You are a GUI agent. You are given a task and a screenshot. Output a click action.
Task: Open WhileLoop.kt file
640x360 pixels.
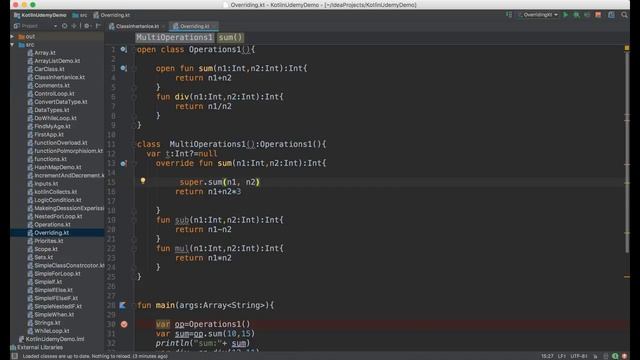click(48, 331)
